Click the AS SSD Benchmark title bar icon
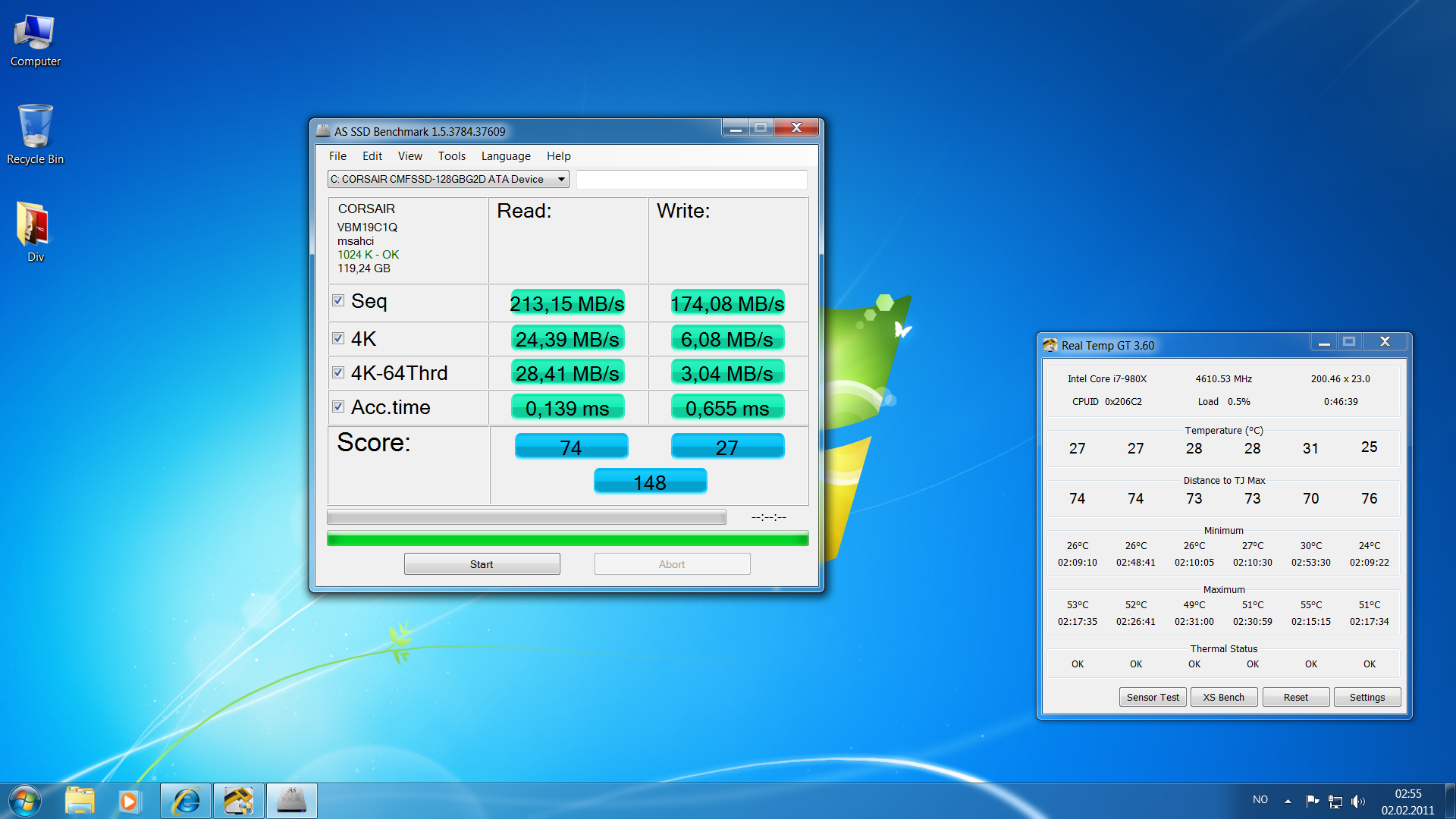Screen dimensions: 1456x819 (324, 131)
